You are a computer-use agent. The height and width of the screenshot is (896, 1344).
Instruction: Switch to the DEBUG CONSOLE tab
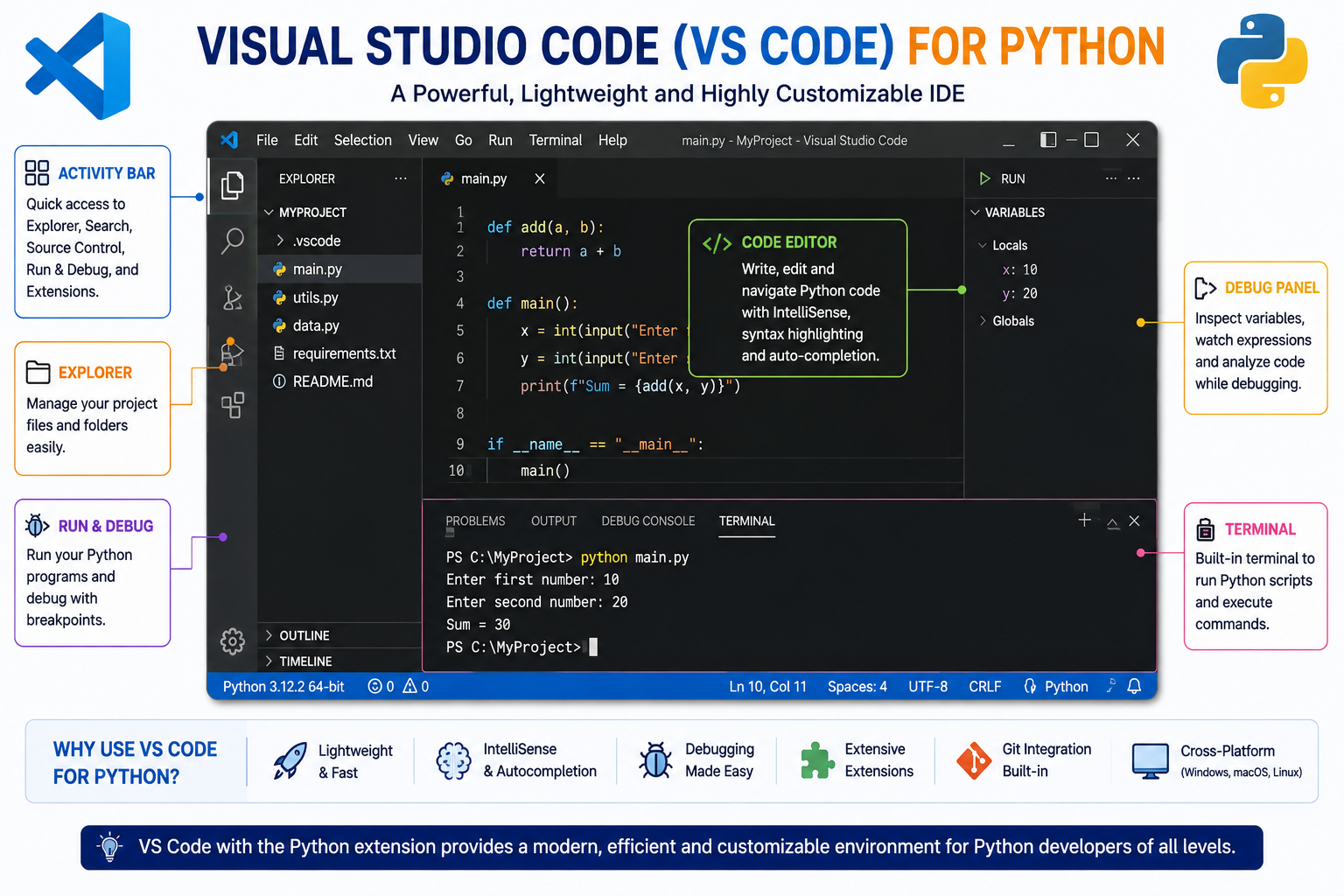(x=648, y=521)
